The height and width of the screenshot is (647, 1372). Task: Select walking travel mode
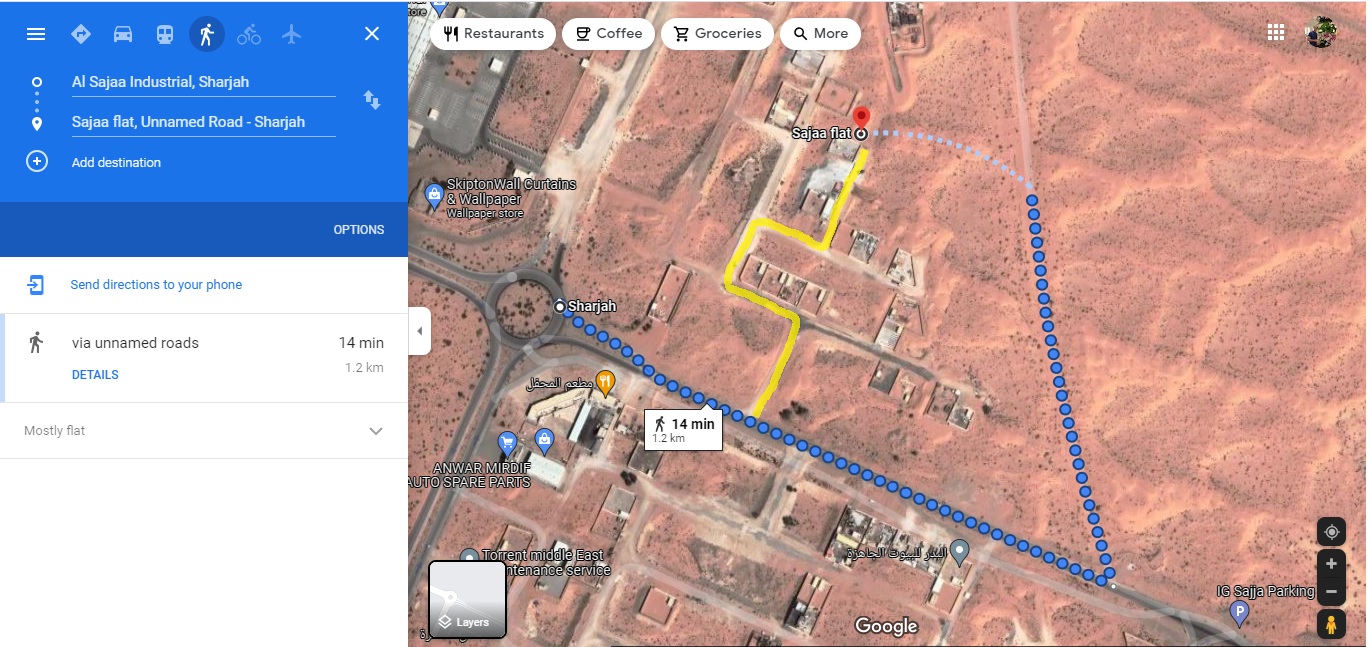pos(207,34)
